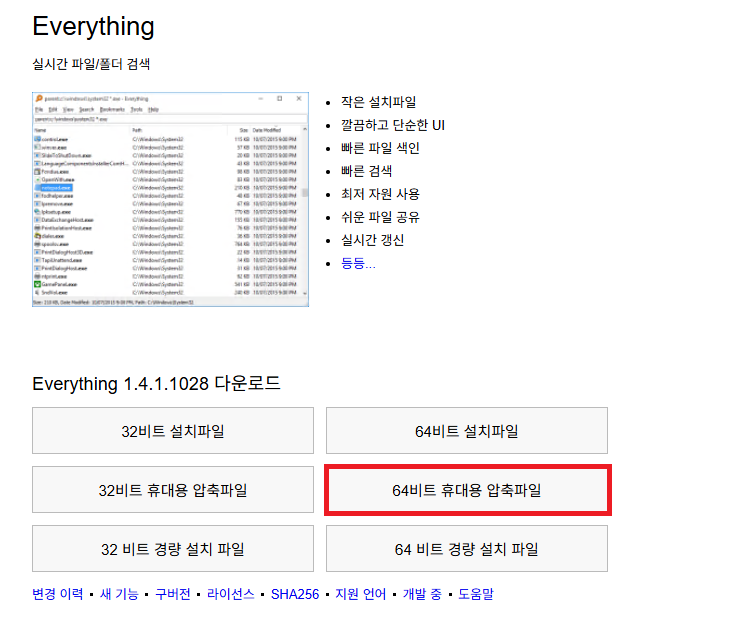The height and width of the screenshot is (619, 741).
Task: Click the 쉬운 파일 공유 bullet text
Action: click(x=380, y=217)
